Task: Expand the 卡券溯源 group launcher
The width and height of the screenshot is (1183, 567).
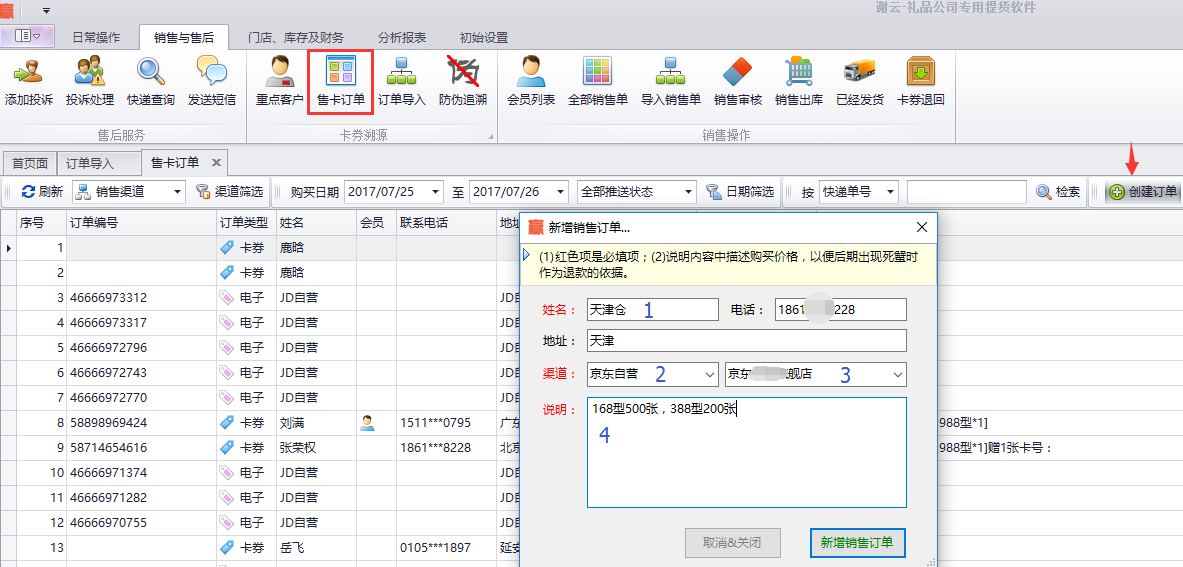Action: (x=490, y=136)
